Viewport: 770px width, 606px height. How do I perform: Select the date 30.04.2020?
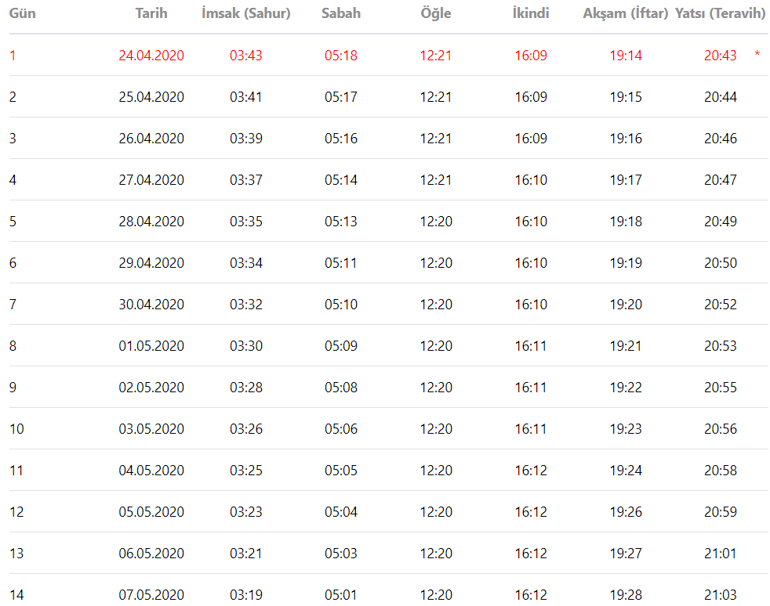click(x=151, y=305)
